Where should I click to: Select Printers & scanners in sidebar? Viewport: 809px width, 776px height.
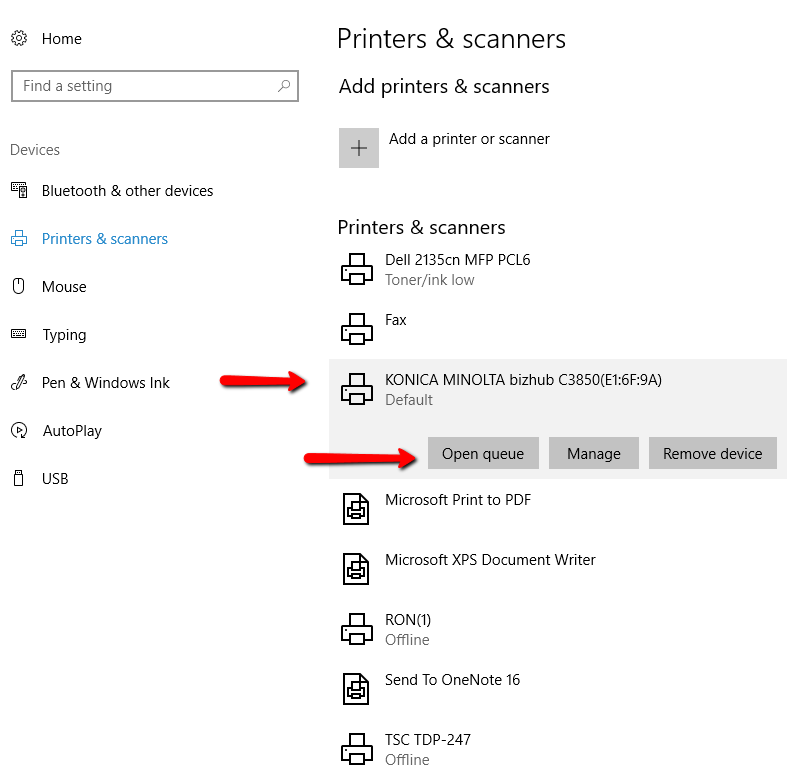[105, 239]
